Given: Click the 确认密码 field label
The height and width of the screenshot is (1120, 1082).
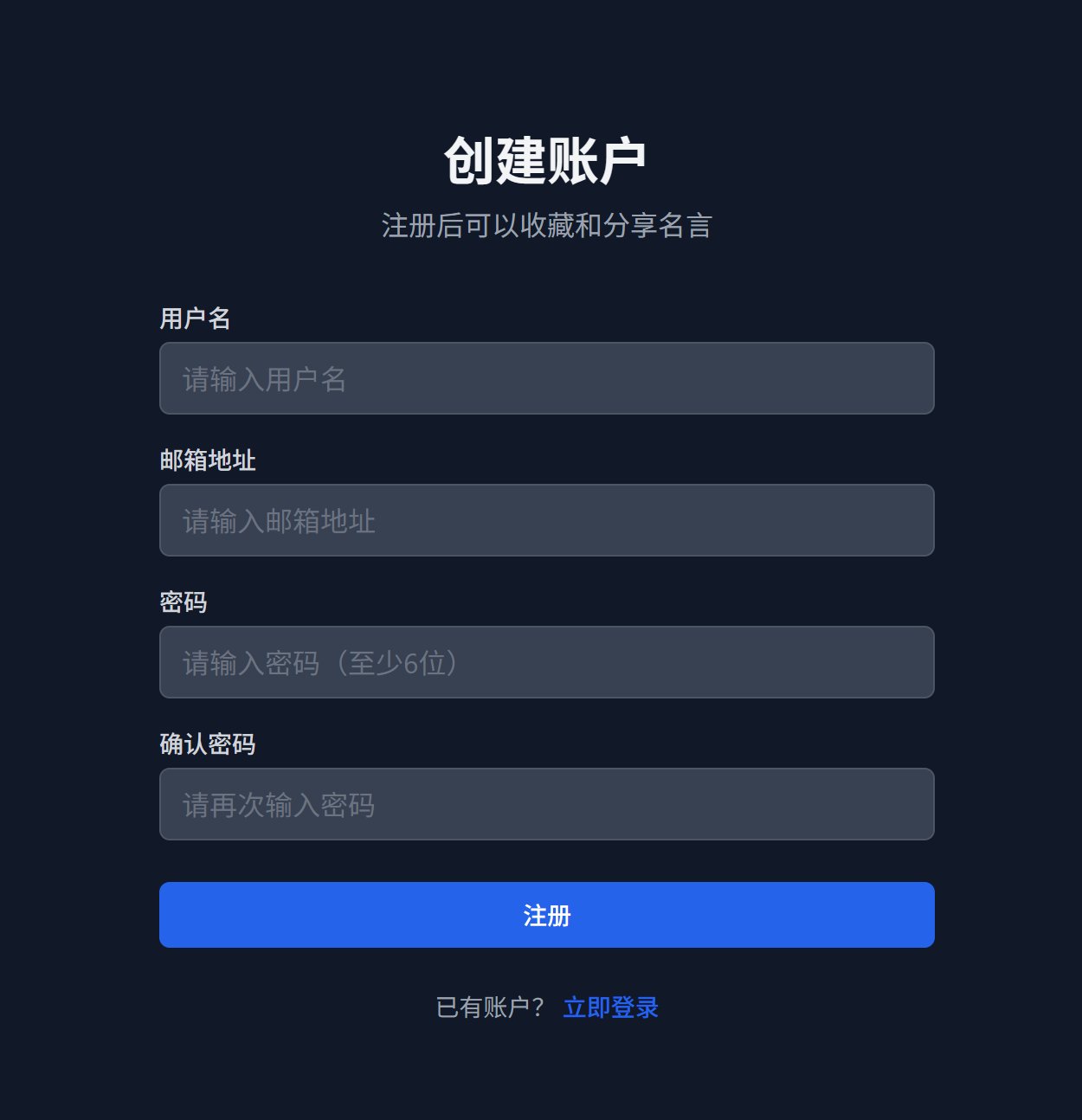Looking at the screenshot, I should tap(208, 744).
